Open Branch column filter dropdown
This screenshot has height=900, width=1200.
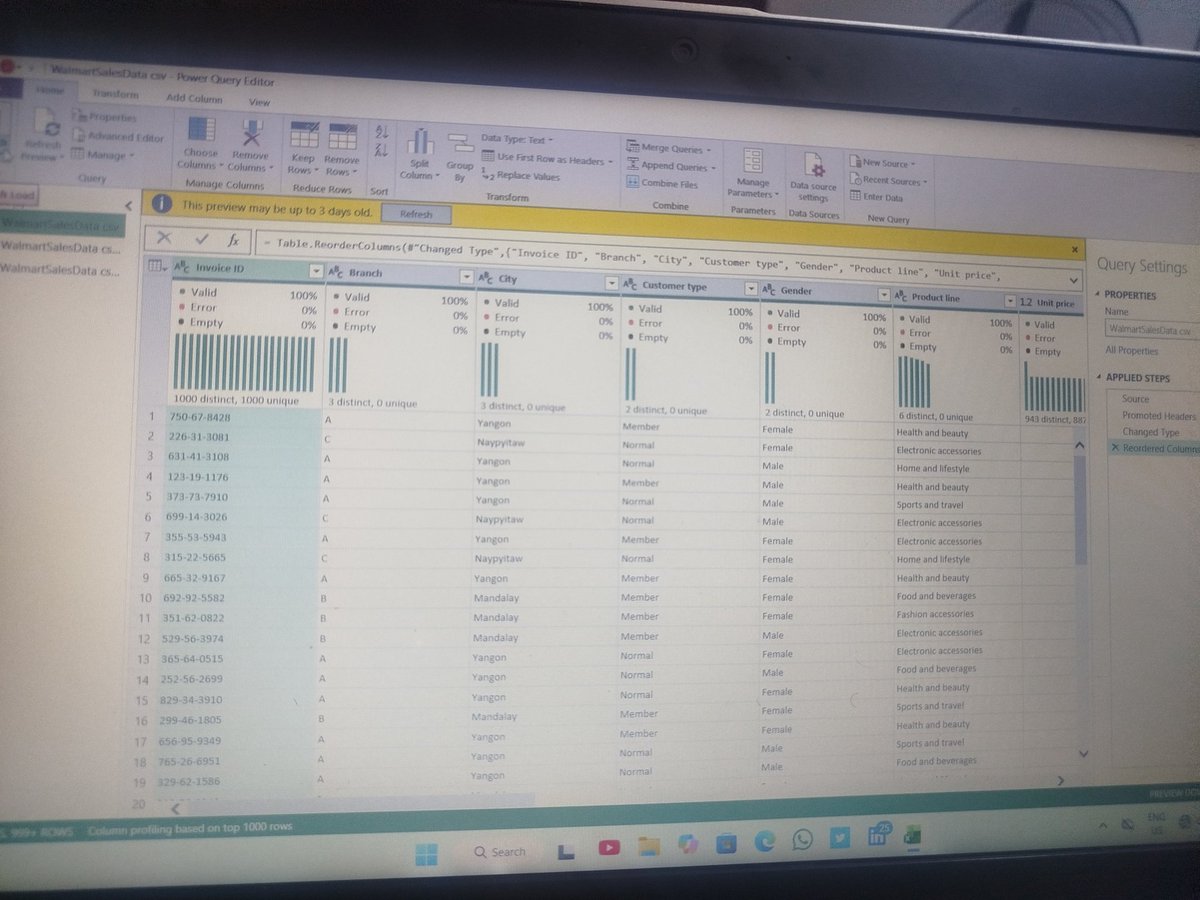point(466,276)
